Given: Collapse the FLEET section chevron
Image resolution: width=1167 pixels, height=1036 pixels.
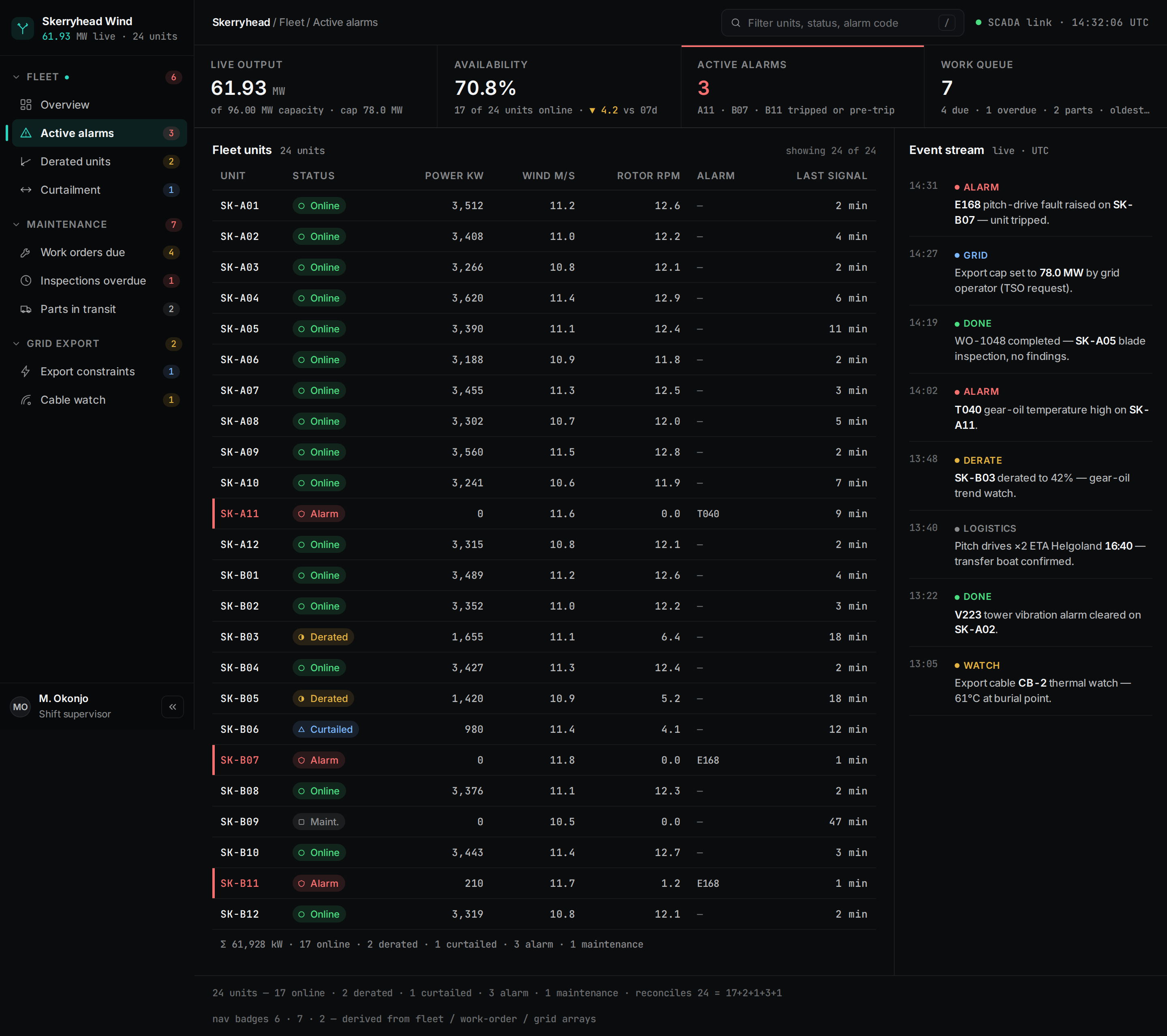Looking at the screenshot, I should (16, 77).
